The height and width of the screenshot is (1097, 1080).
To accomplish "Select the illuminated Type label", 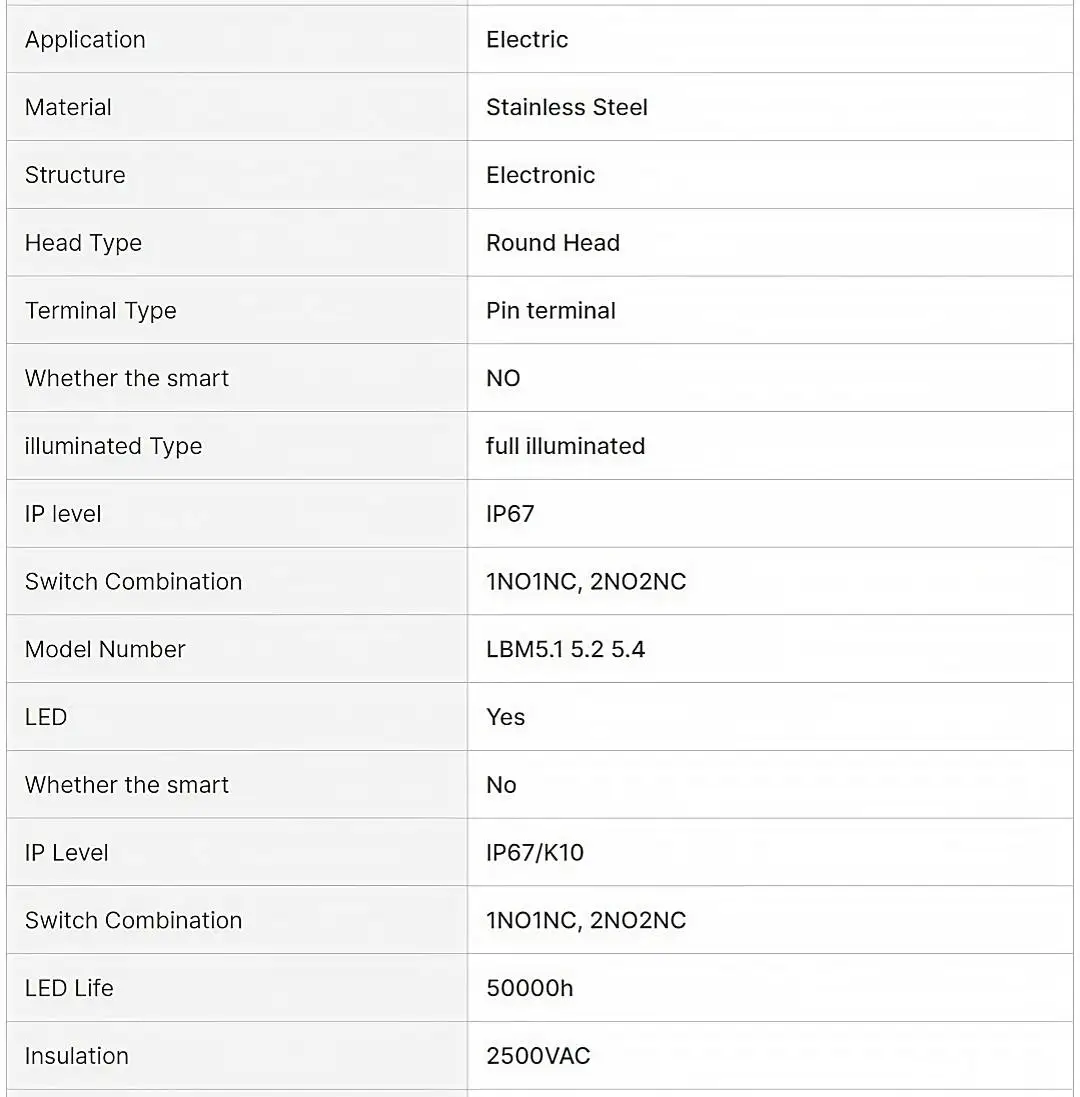I will pos(113,446).
